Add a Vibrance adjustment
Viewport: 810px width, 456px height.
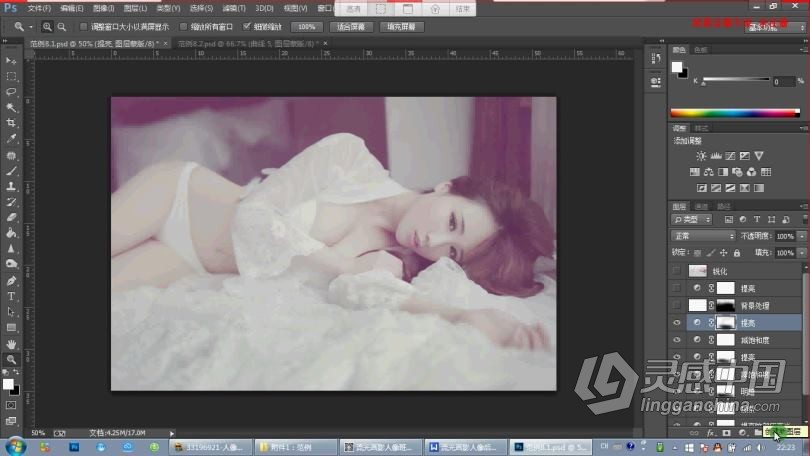pyautogui.click(x=759, y=155)
